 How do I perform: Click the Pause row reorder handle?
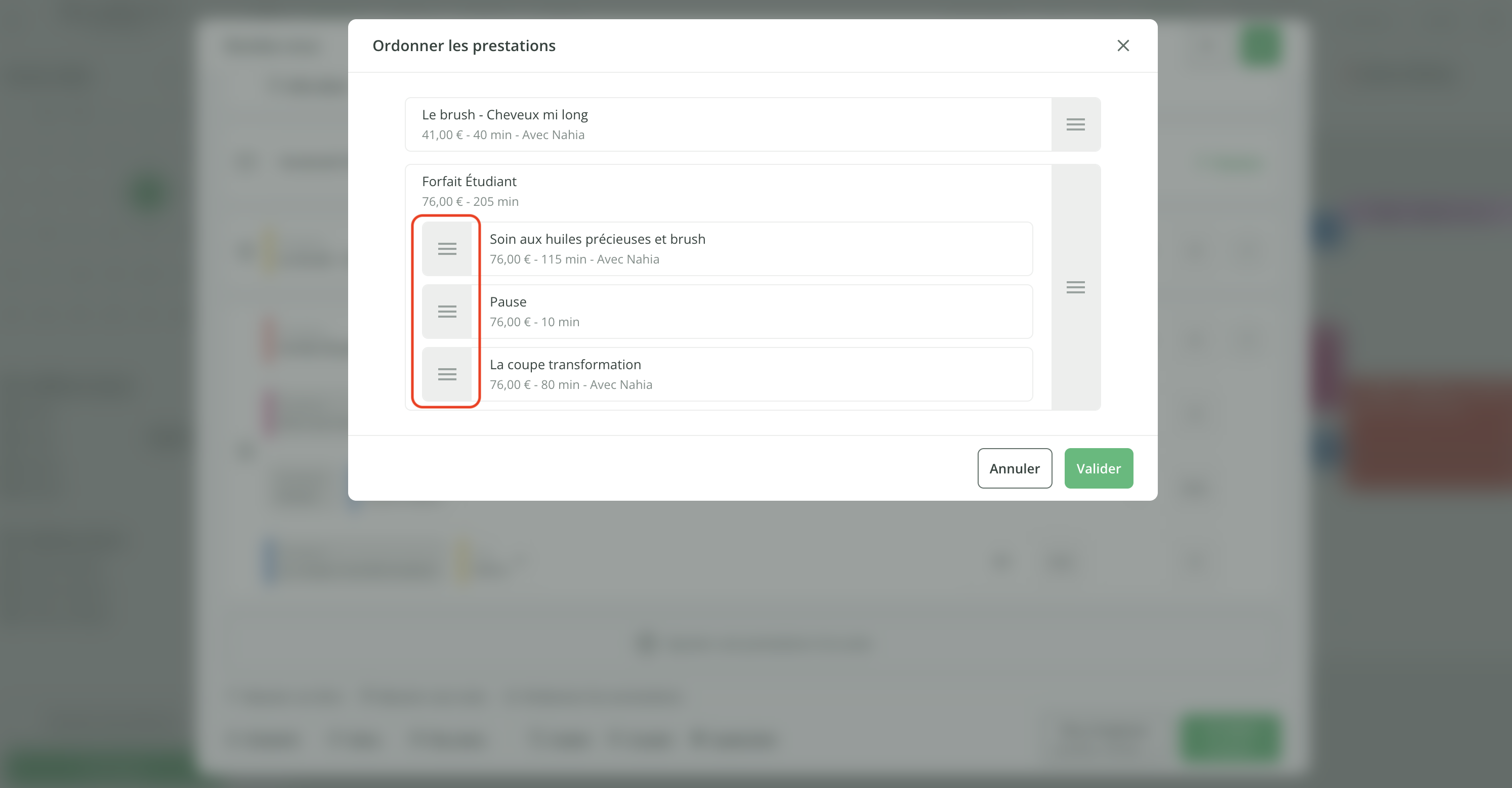[x=447, y=312]
